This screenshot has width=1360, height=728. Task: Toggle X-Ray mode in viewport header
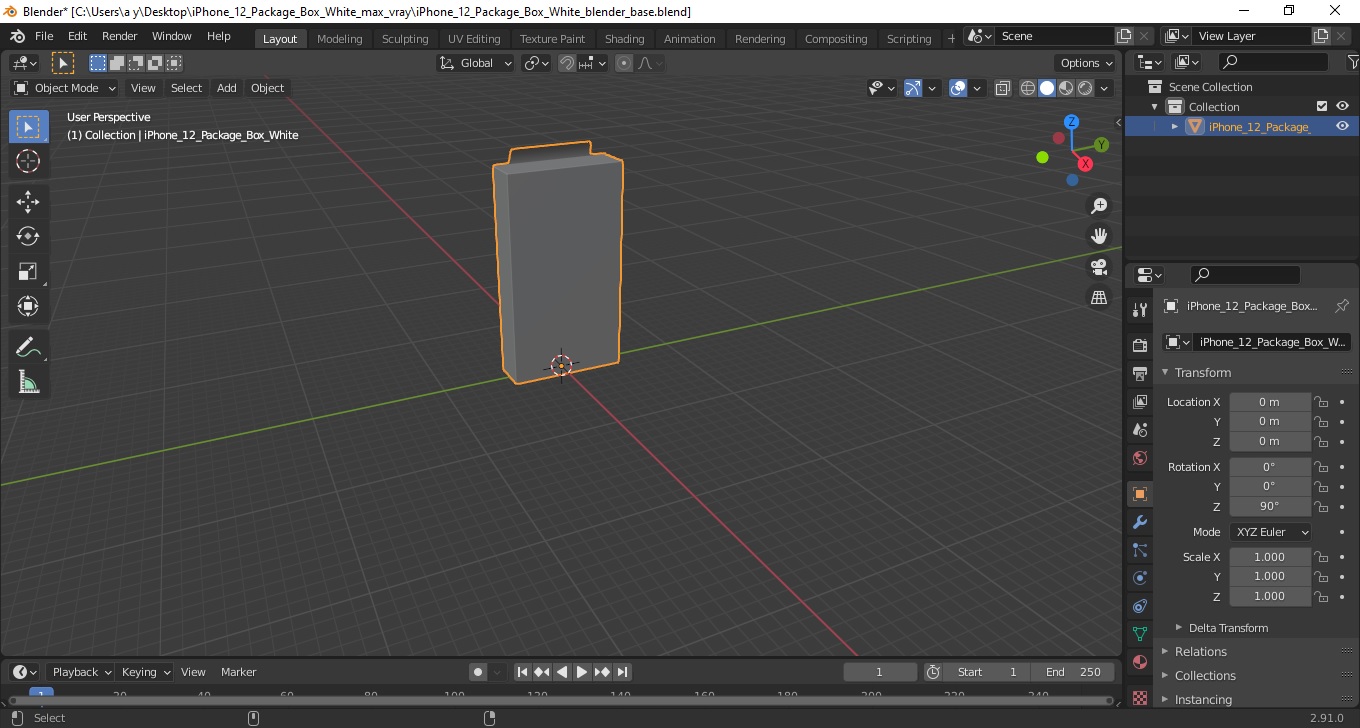[x=1003, y=88]
